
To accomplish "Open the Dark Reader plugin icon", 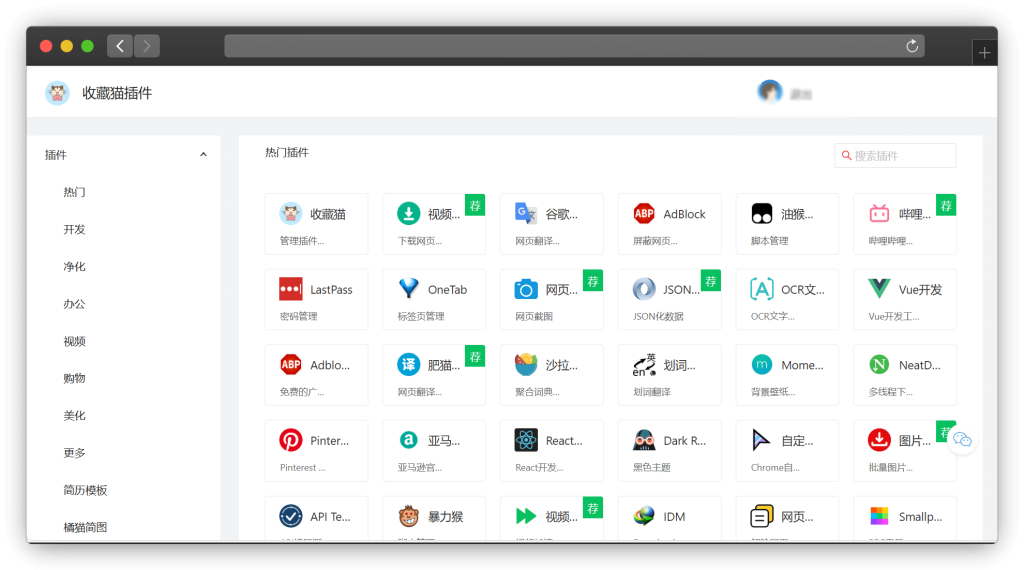I will (x=644, y=440).
